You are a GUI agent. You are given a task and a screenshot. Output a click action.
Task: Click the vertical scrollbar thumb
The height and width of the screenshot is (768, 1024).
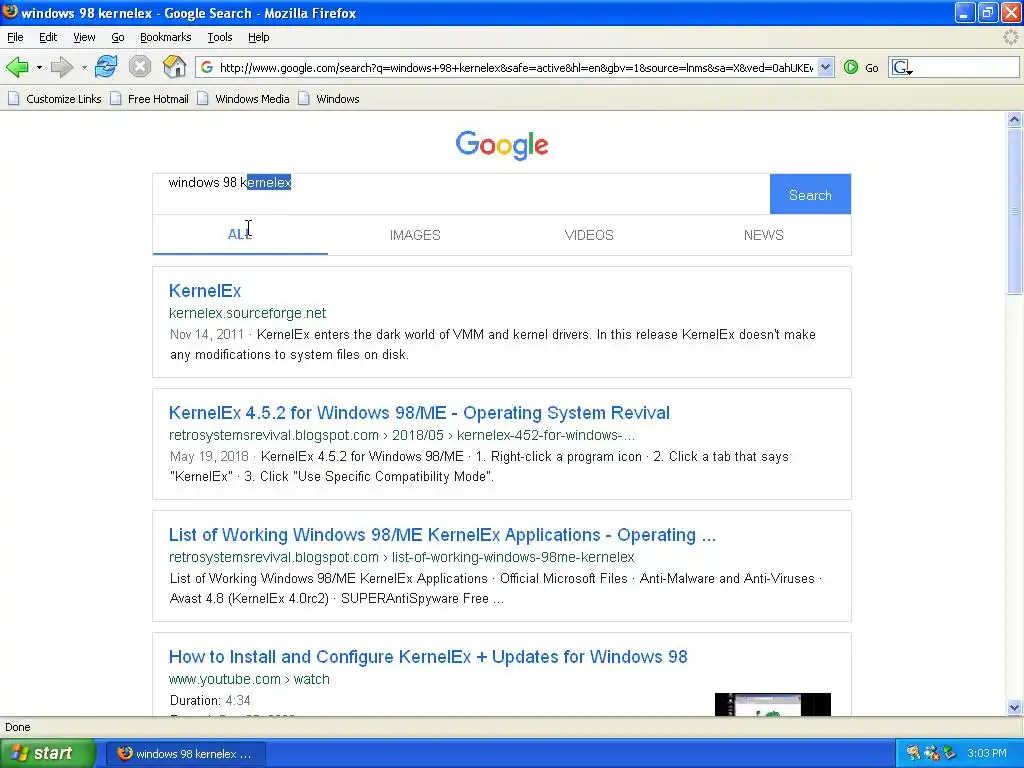(x=1014, y=211)
